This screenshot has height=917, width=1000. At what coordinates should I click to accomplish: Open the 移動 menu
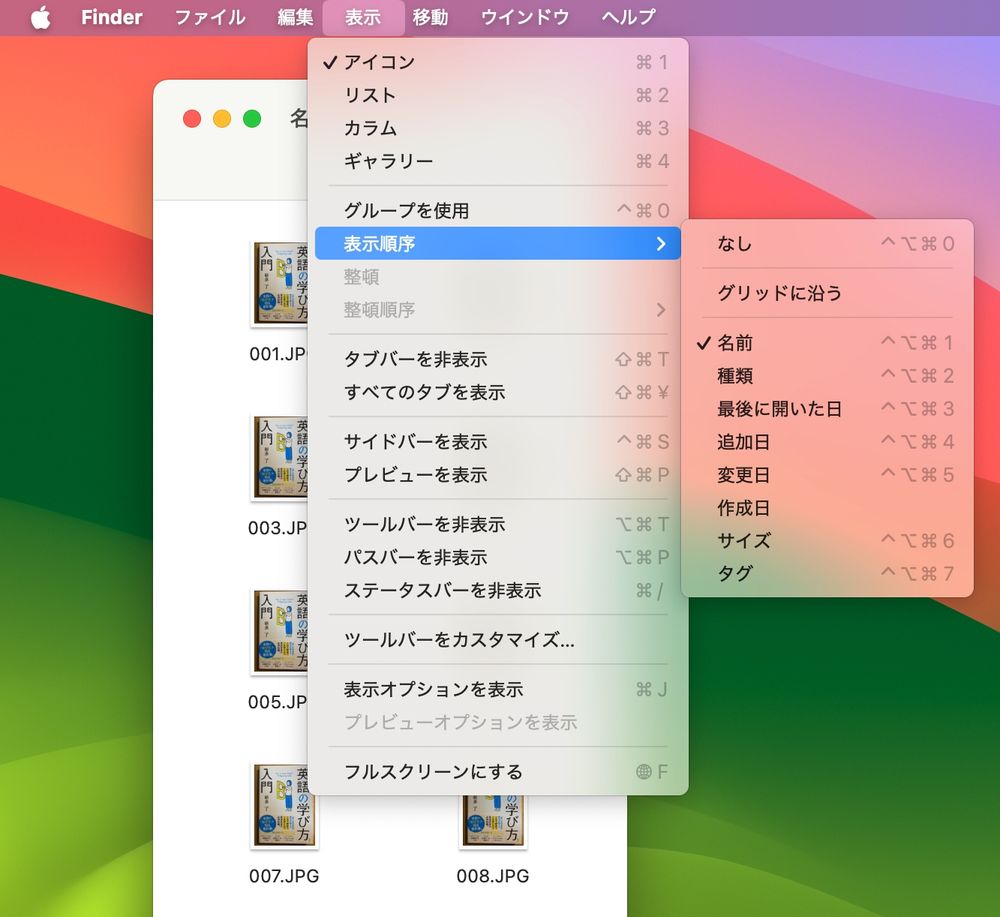tap(430, 17)
